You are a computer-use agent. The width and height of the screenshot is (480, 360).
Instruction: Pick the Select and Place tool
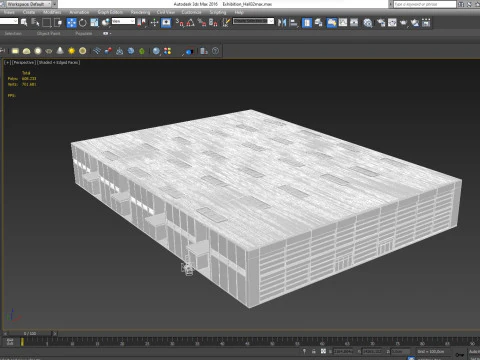(x=106, y=23)
